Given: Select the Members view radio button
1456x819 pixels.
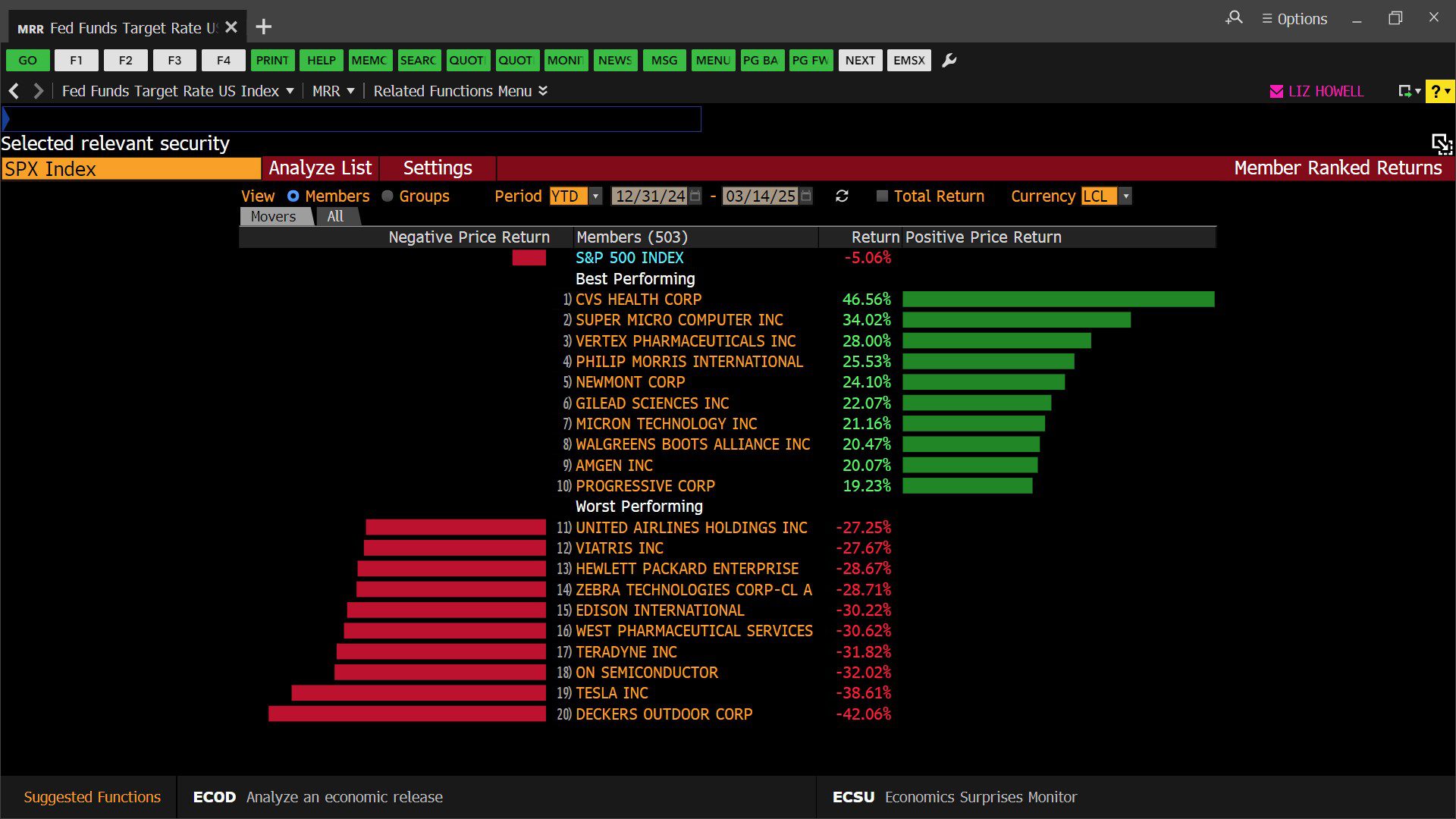Looking at the screenshot, I should [x=293, y=196].
